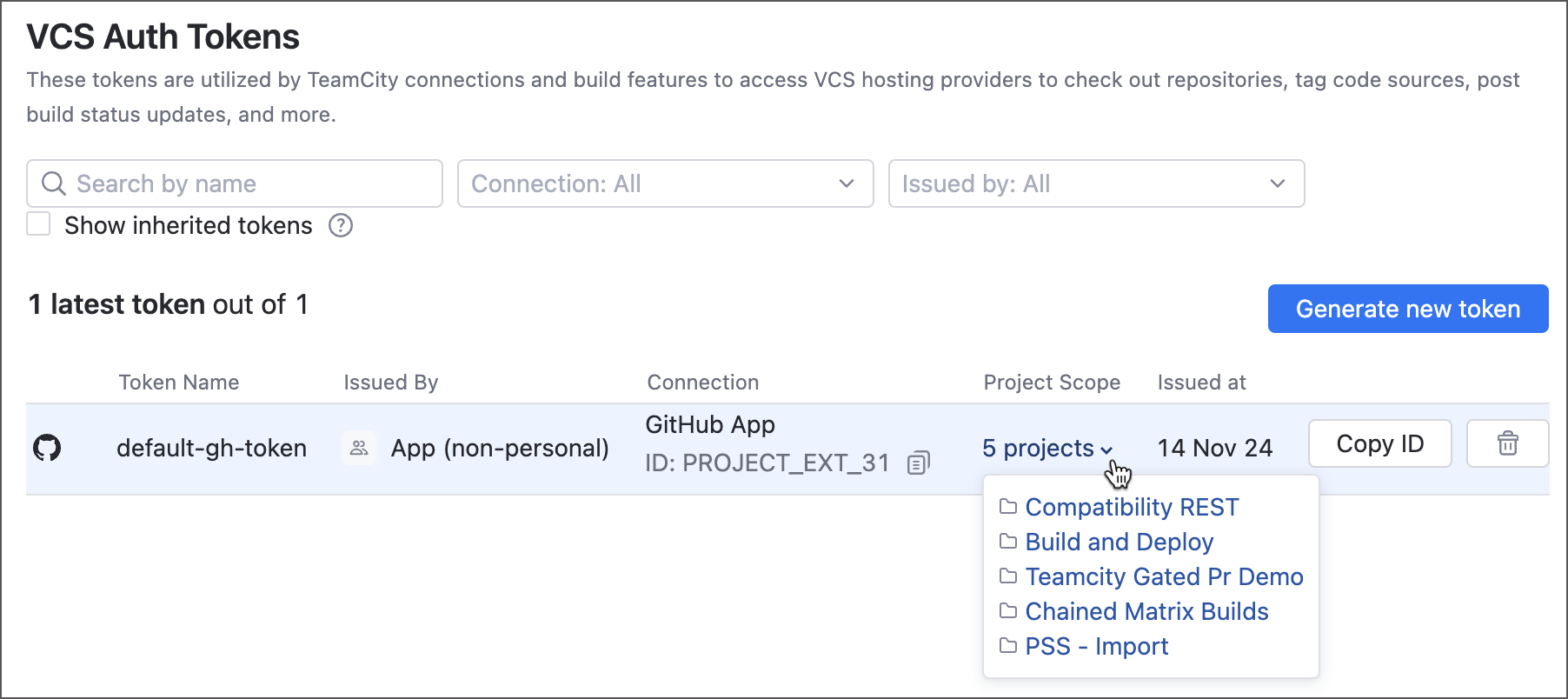Click the Copy ID button
This screenshot has height=699, width=1568.
(1379, 443)
